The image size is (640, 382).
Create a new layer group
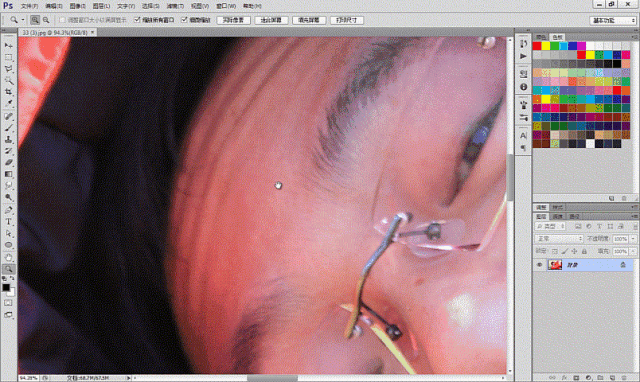600,378
